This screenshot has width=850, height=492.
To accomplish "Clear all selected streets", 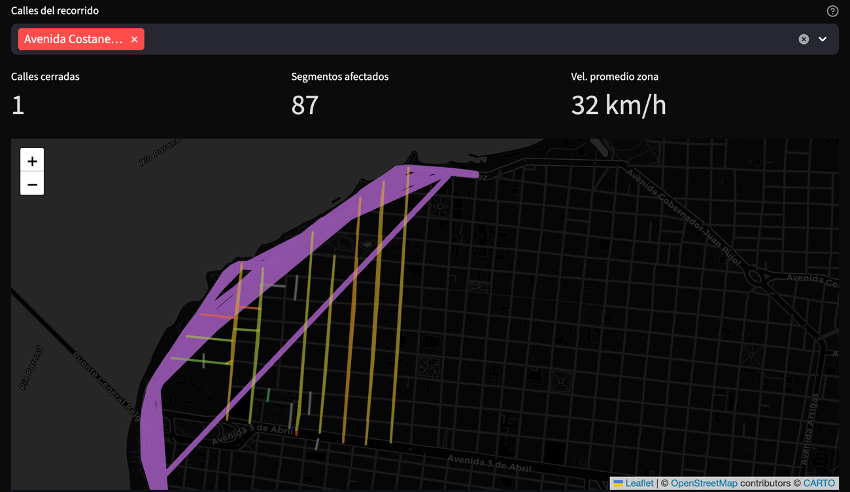I will tap(803, 39).
